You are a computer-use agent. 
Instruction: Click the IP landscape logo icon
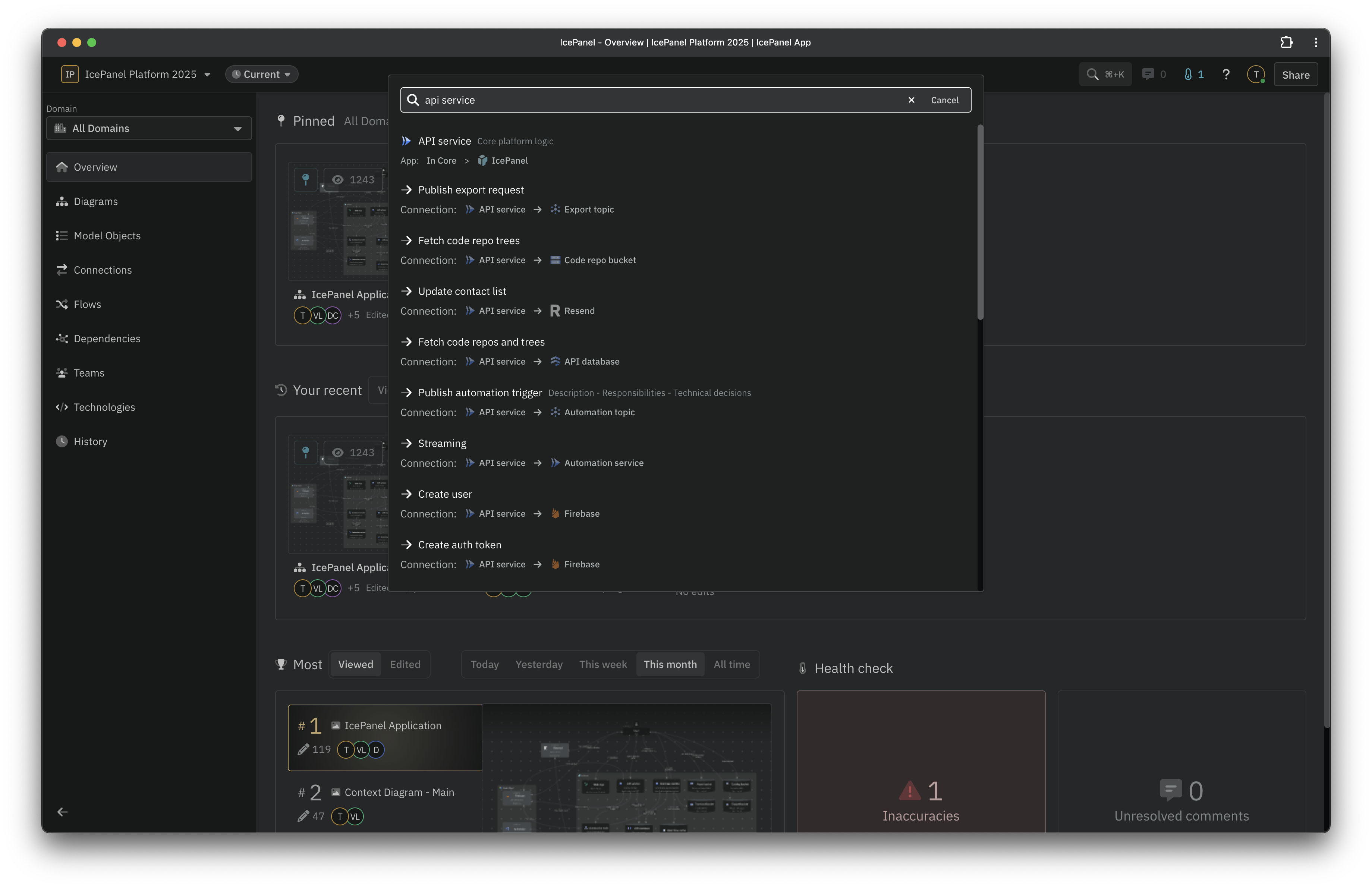70,74
